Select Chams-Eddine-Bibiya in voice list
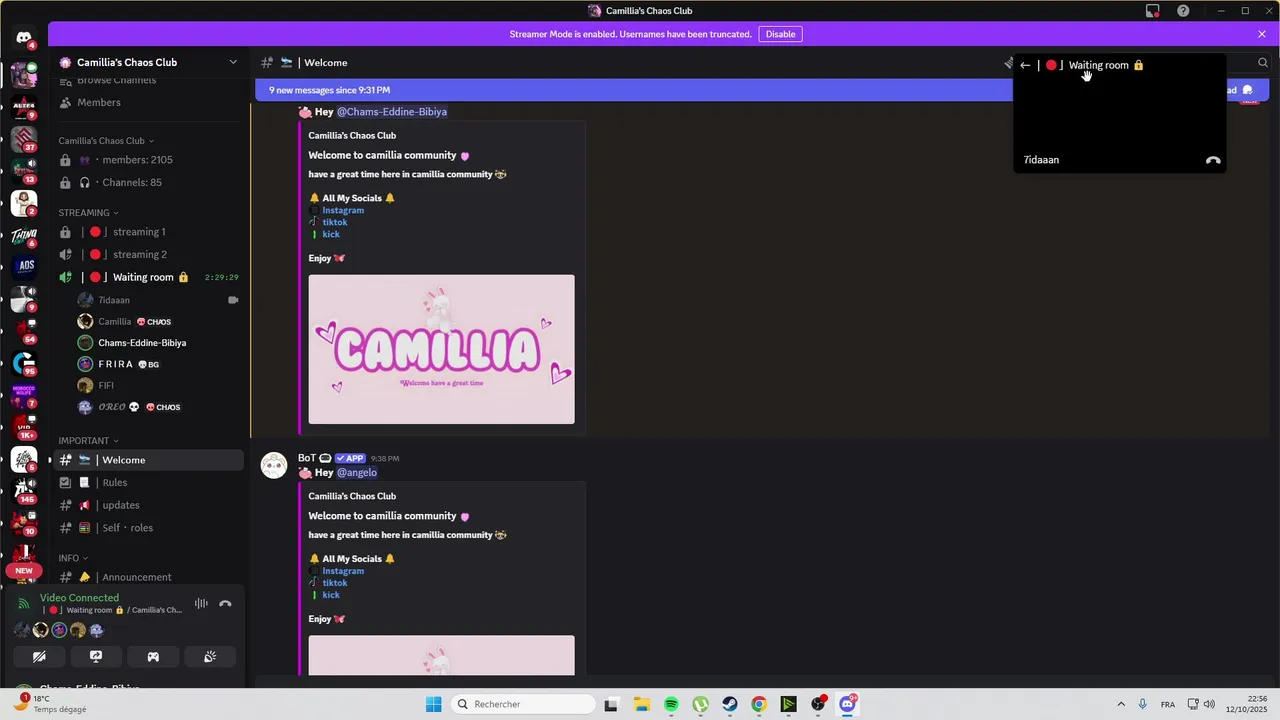1280x720 pixels. [x=158, y=343]
